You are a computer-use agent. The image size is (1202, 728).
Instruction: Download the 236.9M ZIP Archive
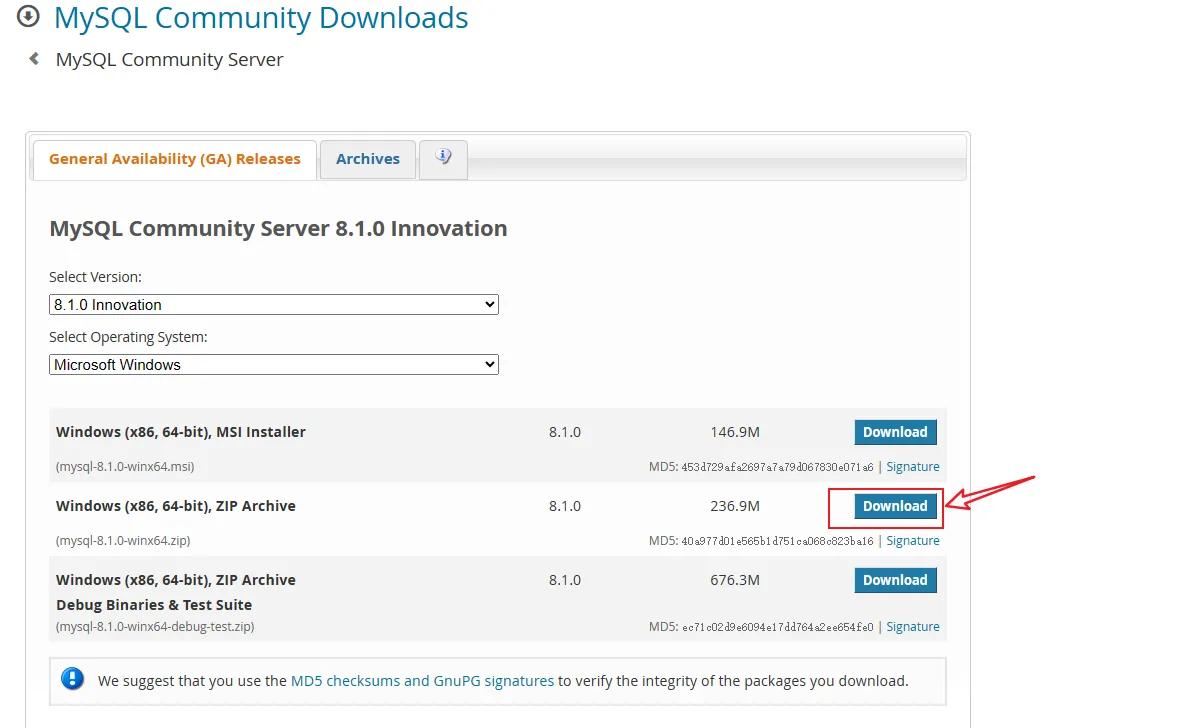click(895, 506)
